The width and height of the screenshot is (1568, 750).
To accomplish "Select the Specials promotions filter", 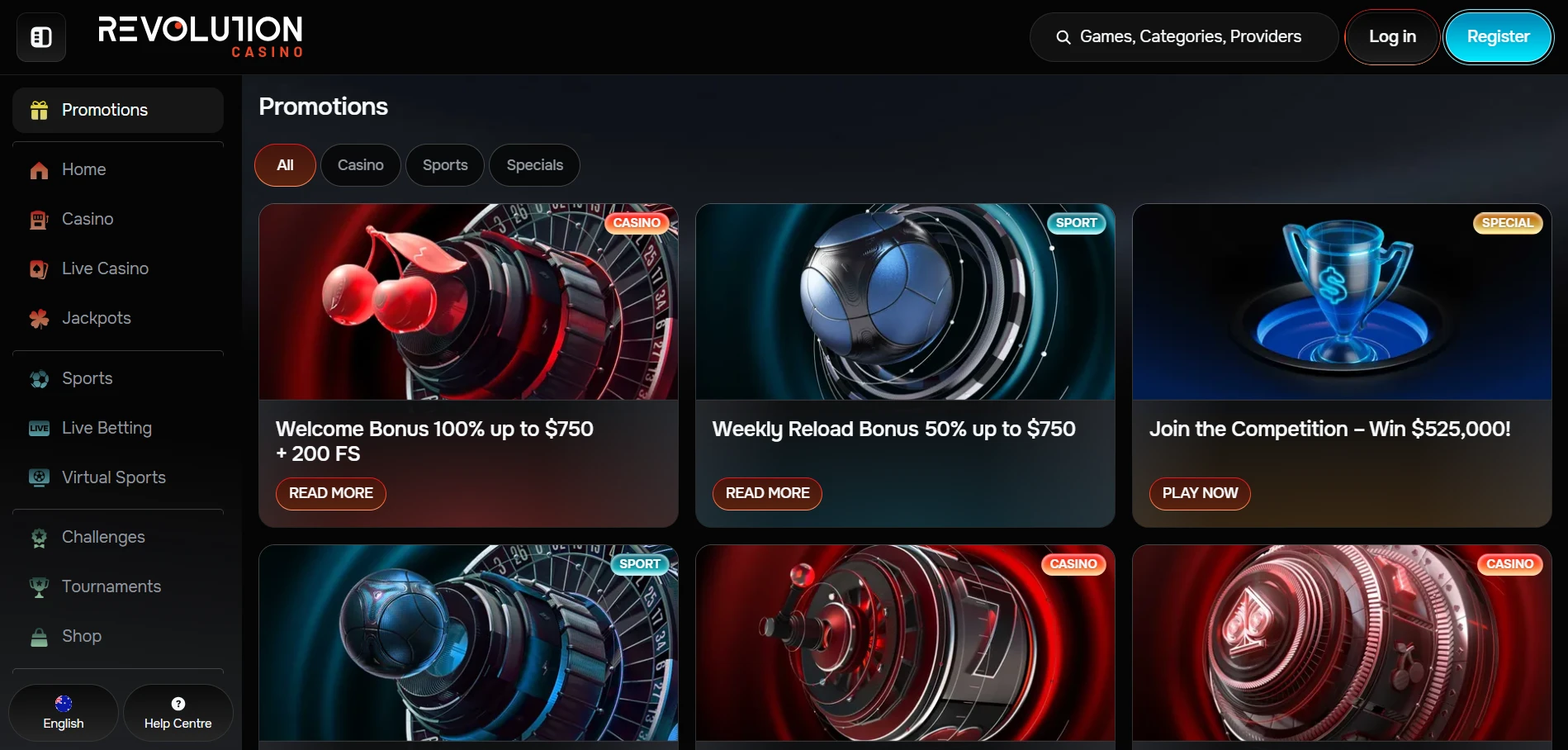I will tap(535, 165).
